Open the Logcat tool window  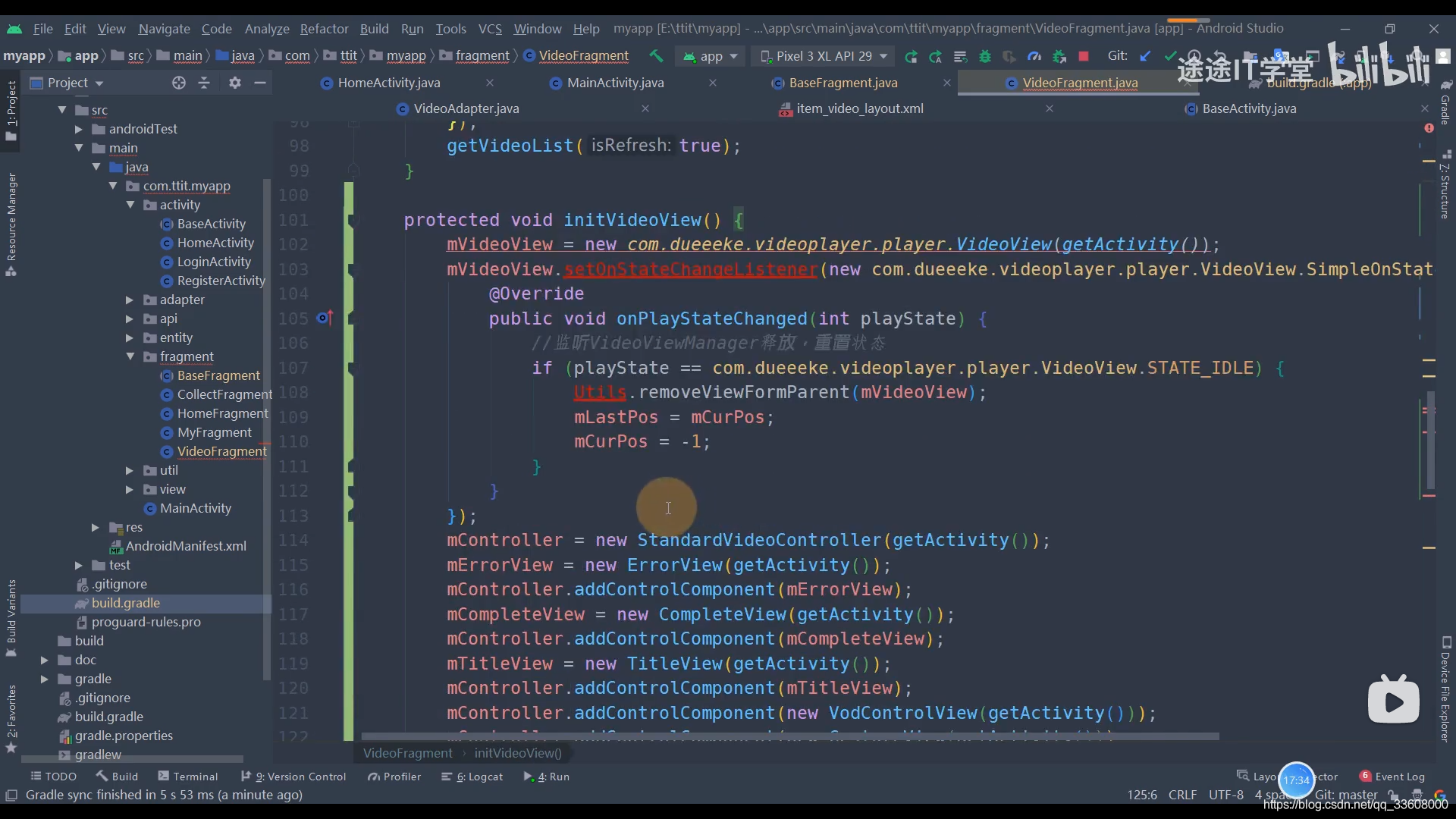coord(472,777)
